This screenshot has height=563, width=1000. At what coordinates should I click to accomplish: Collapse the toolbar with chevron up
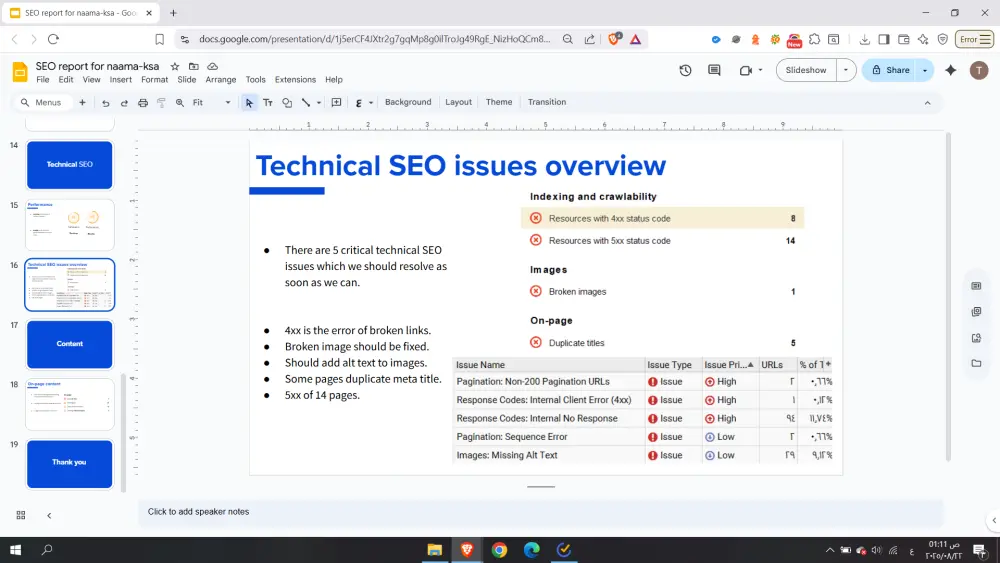point(927,103)
